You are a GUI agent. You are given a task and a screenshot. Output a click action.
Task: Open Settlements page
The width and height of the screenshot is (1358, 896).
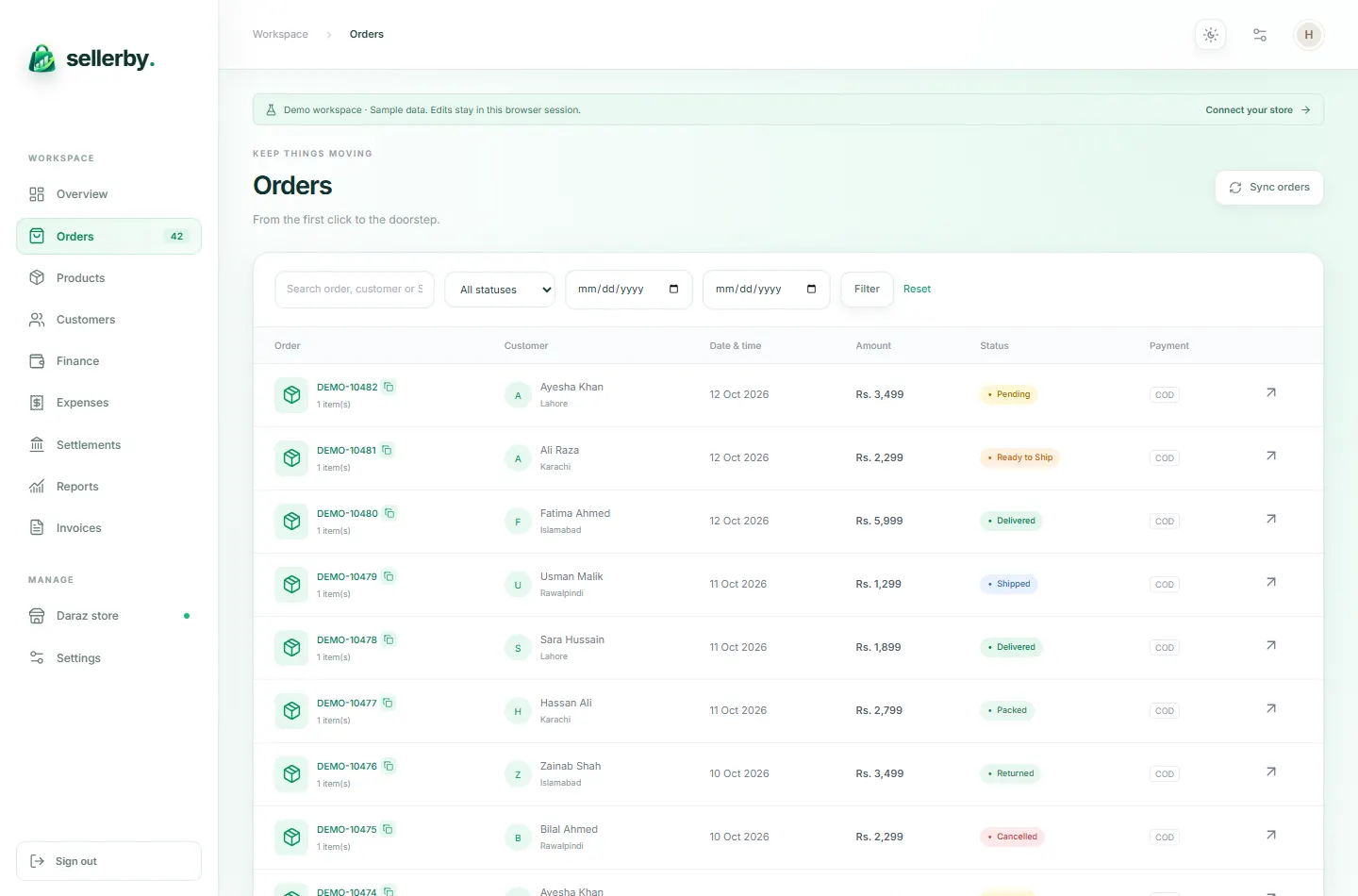click(x=108, y=445)
